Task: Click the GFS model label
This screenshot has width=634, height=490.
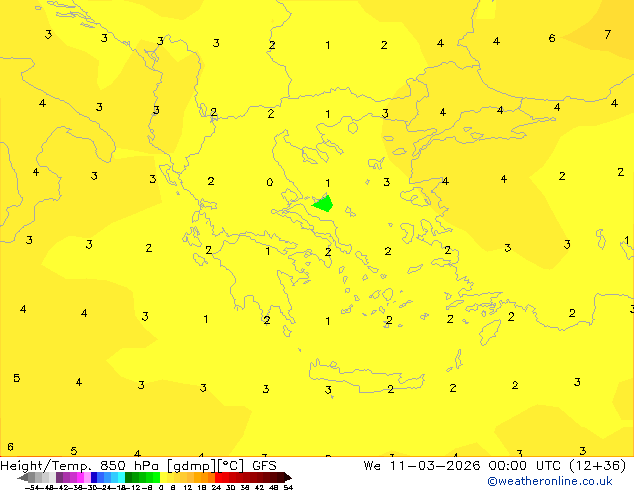Action: pos(264,465)
